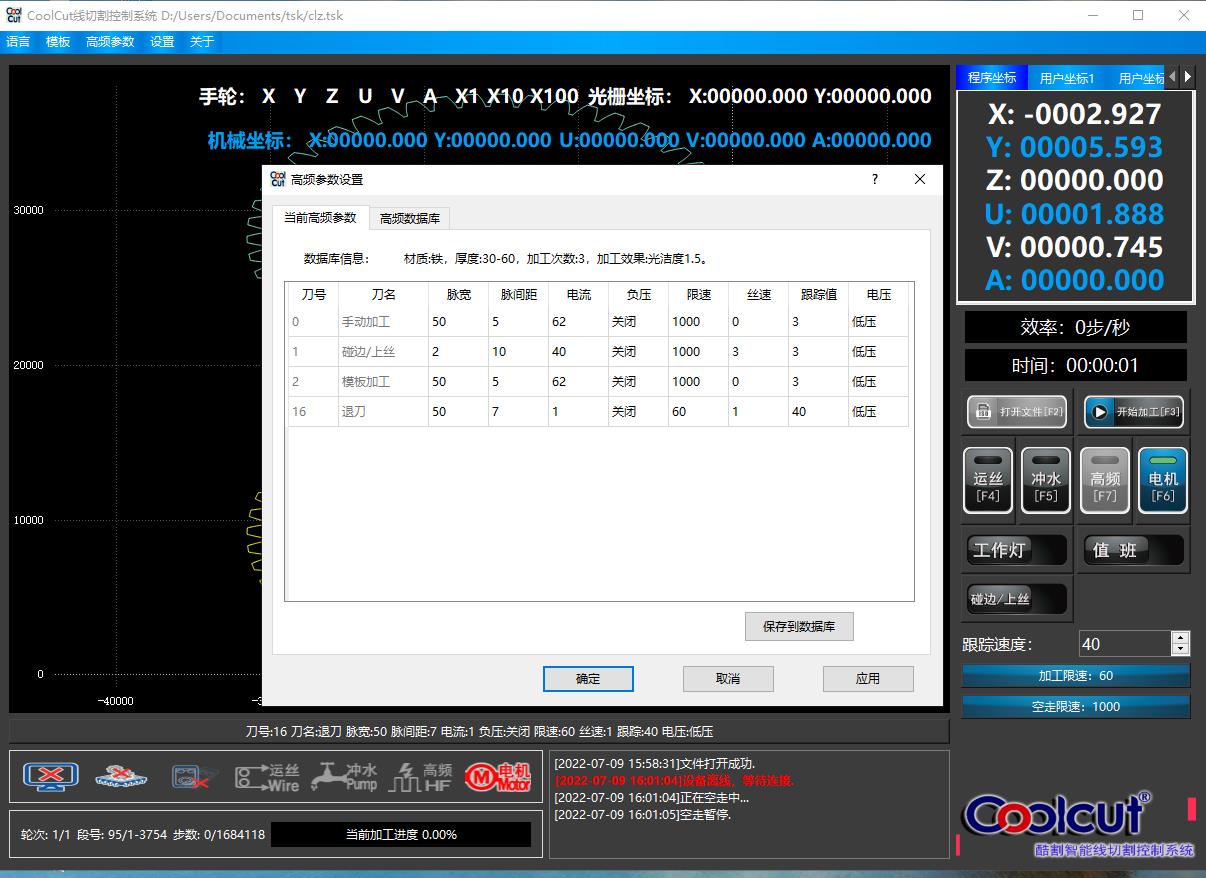Click the 当前加工进度 progress bar
Screen dimensions: 1206x878
tap(401, 834)
